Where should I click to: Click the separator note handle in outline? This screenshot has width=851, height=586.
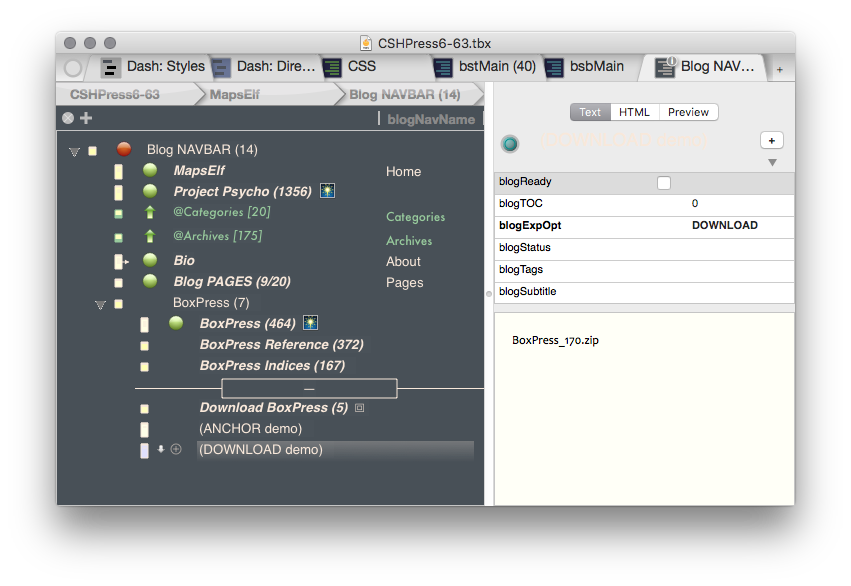point(309,388)
